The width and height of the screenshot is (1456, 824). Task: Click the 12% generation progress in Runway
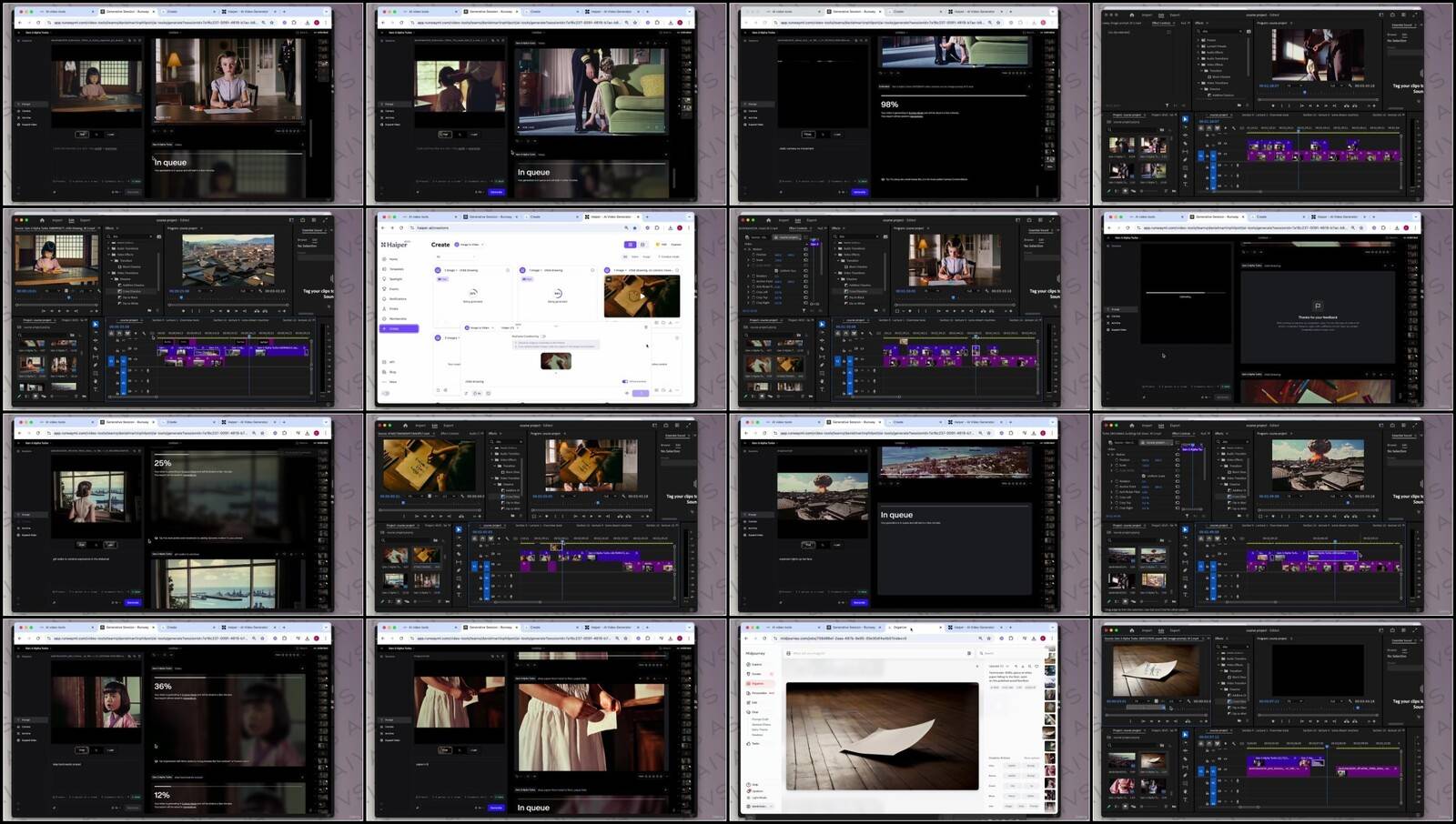pyautogui.click(x=162, y=794)
